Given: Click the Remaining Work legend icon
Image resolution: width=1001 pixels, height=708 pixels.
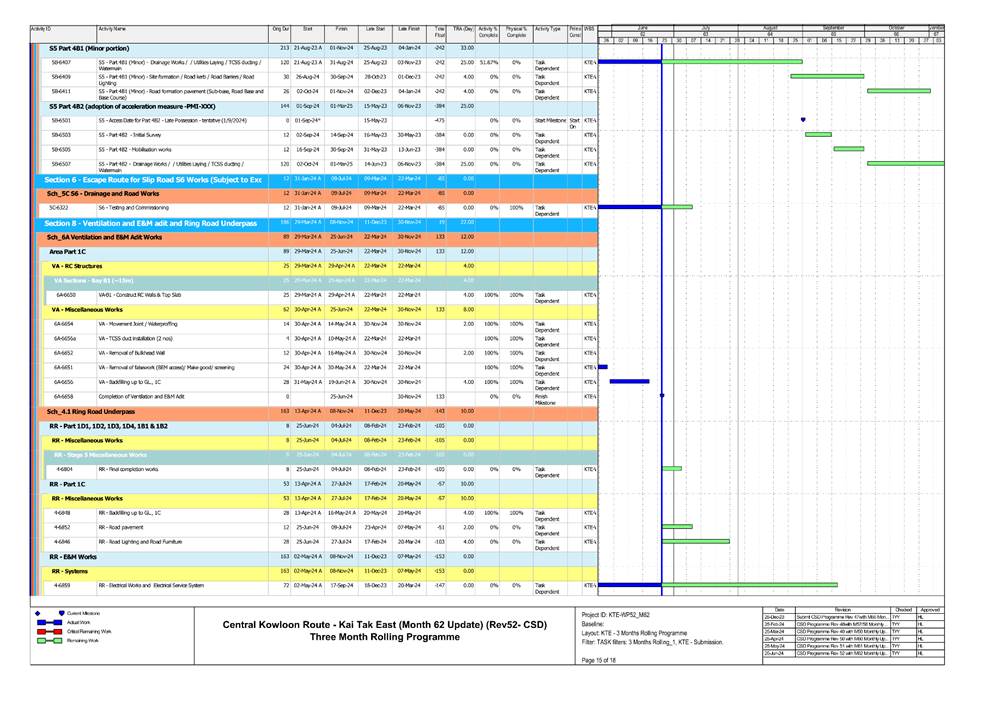Looking at the screenshot, I should [x=48, y=640].
